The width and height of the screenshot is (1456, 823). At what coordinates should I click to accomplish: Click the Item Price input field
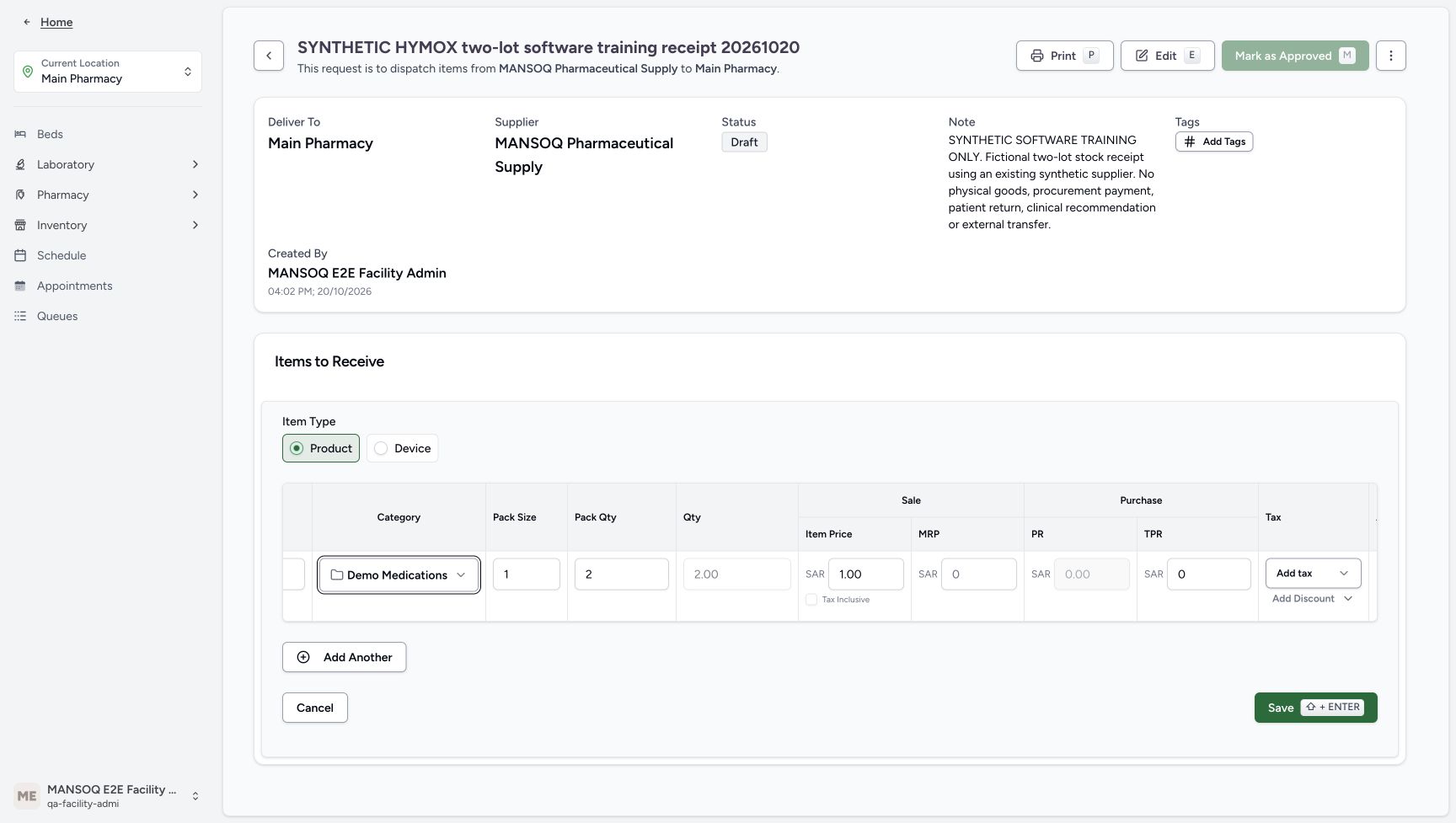click(x=866, y=574)
